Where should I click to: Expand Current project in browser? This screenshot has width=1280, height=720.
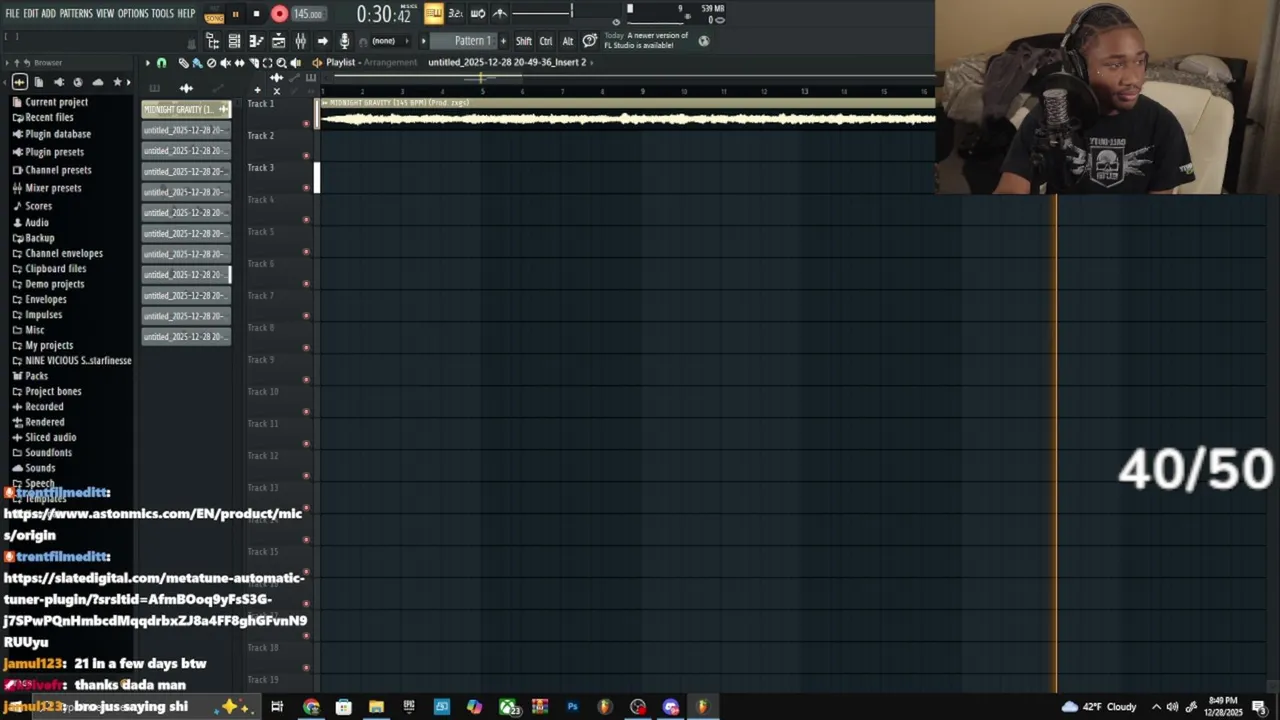(x=51, y=102)
